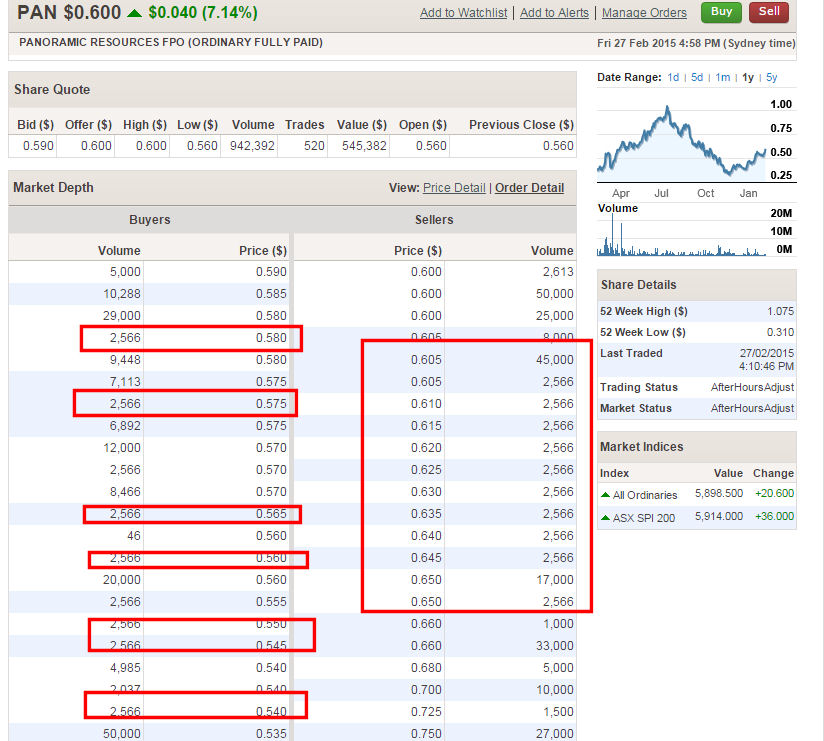Click the Value ($) figure 545,382
The height and width of the screenshot is (741, 824).
364,146
